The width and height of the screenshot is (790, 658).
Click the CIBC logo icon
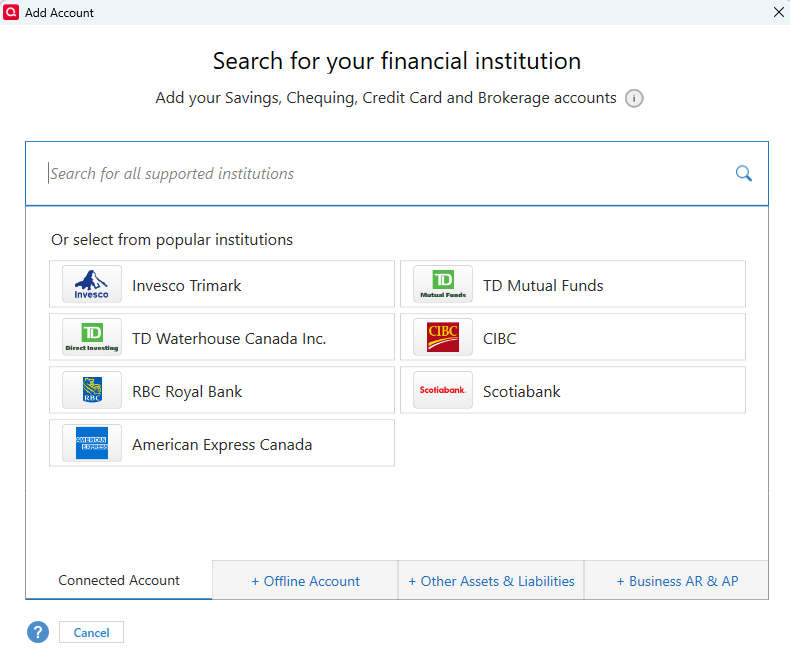[443, 338]
